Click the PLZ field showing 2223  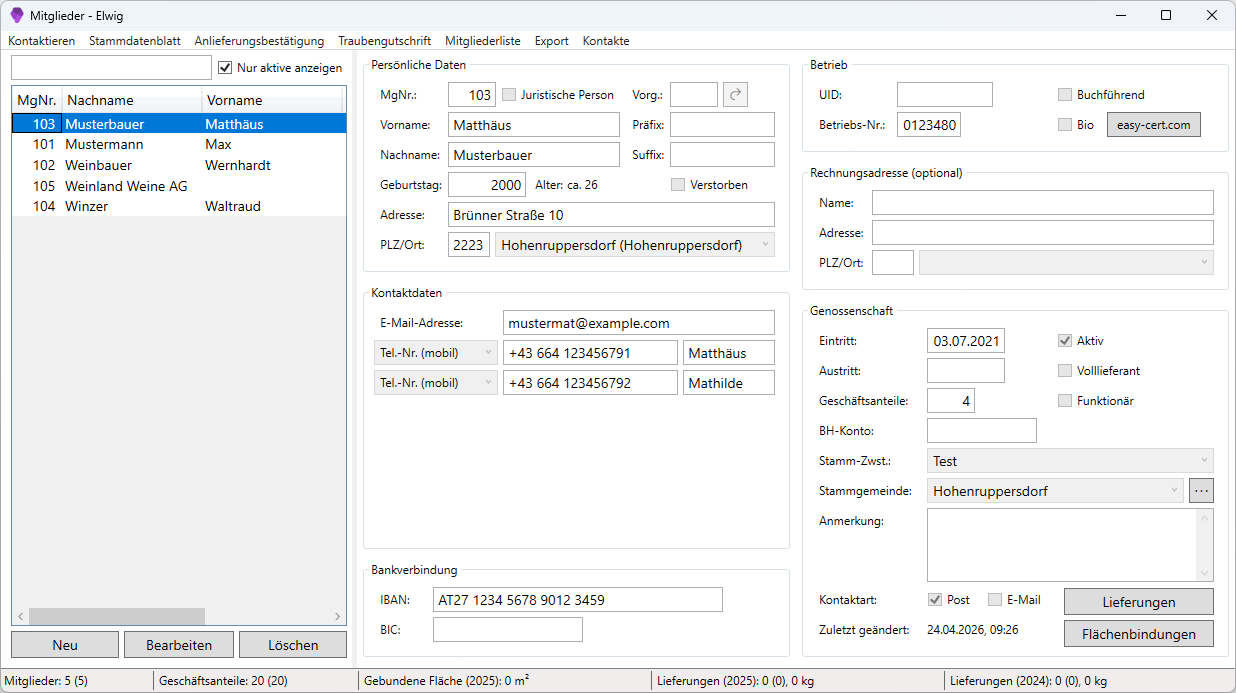[469, 245]
